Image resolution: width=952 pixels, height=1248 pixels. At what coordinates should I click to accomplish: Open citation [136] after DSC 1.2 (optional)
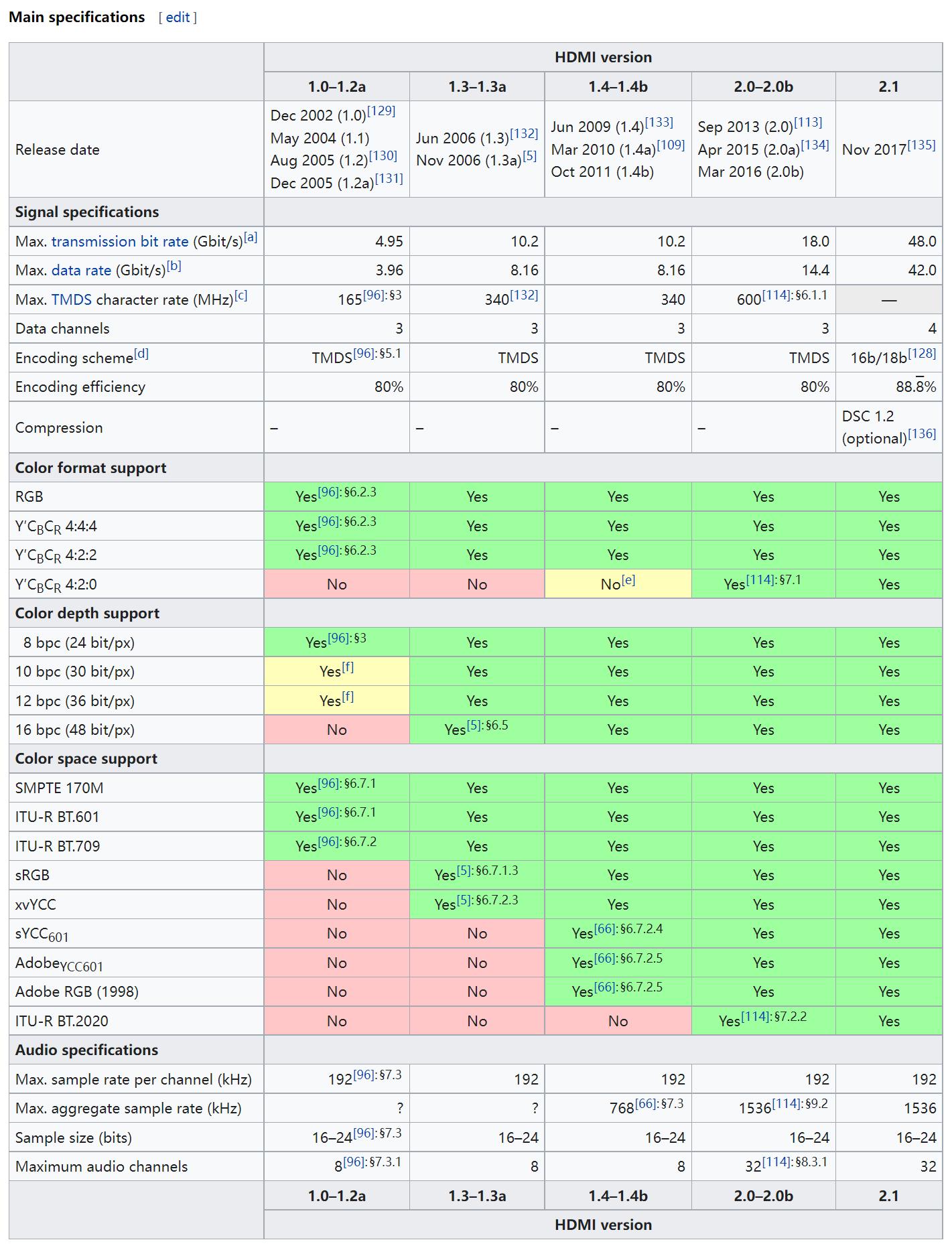click(x=922, y=433)
